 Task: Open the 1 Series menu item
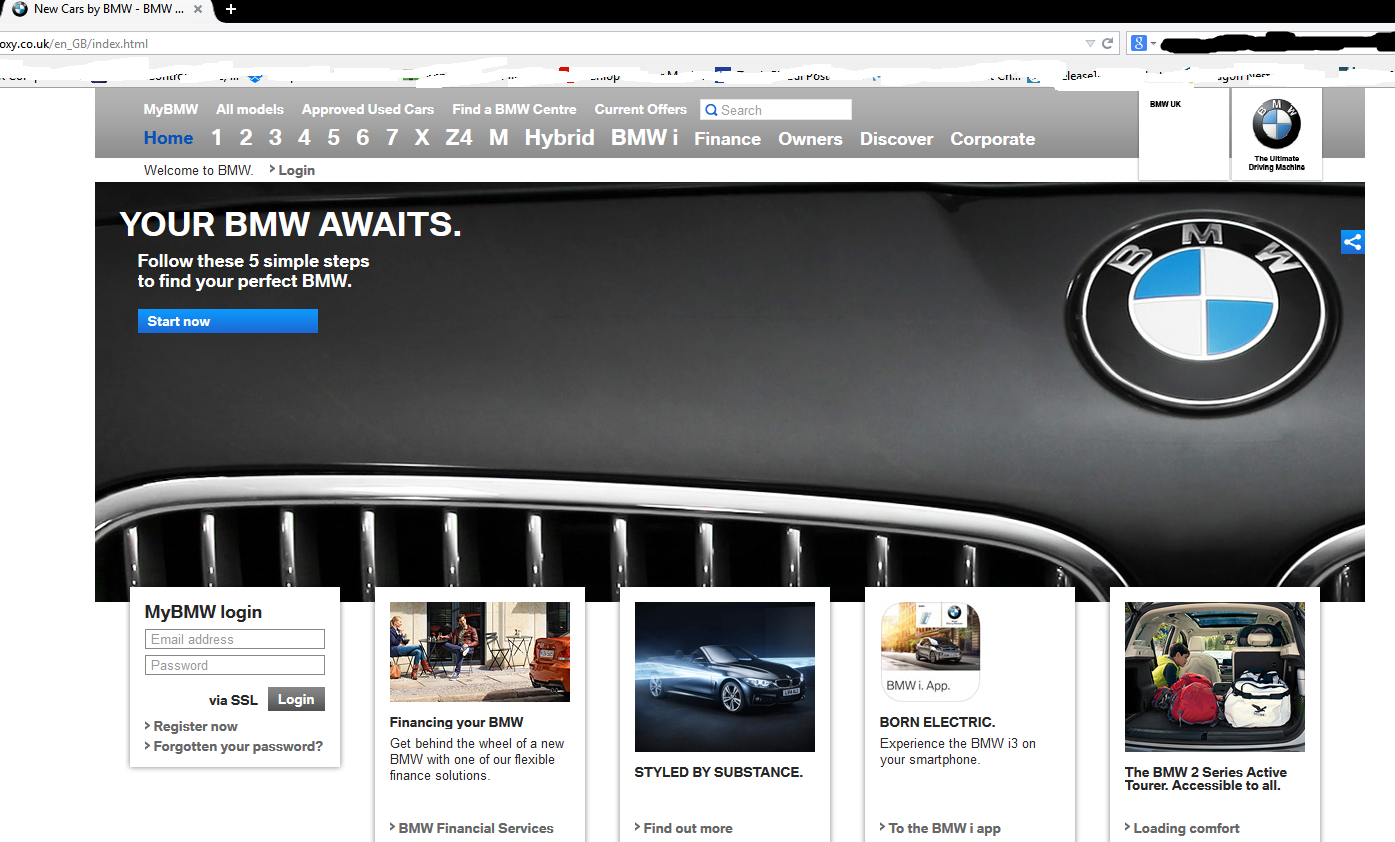[x=217, y=138]
